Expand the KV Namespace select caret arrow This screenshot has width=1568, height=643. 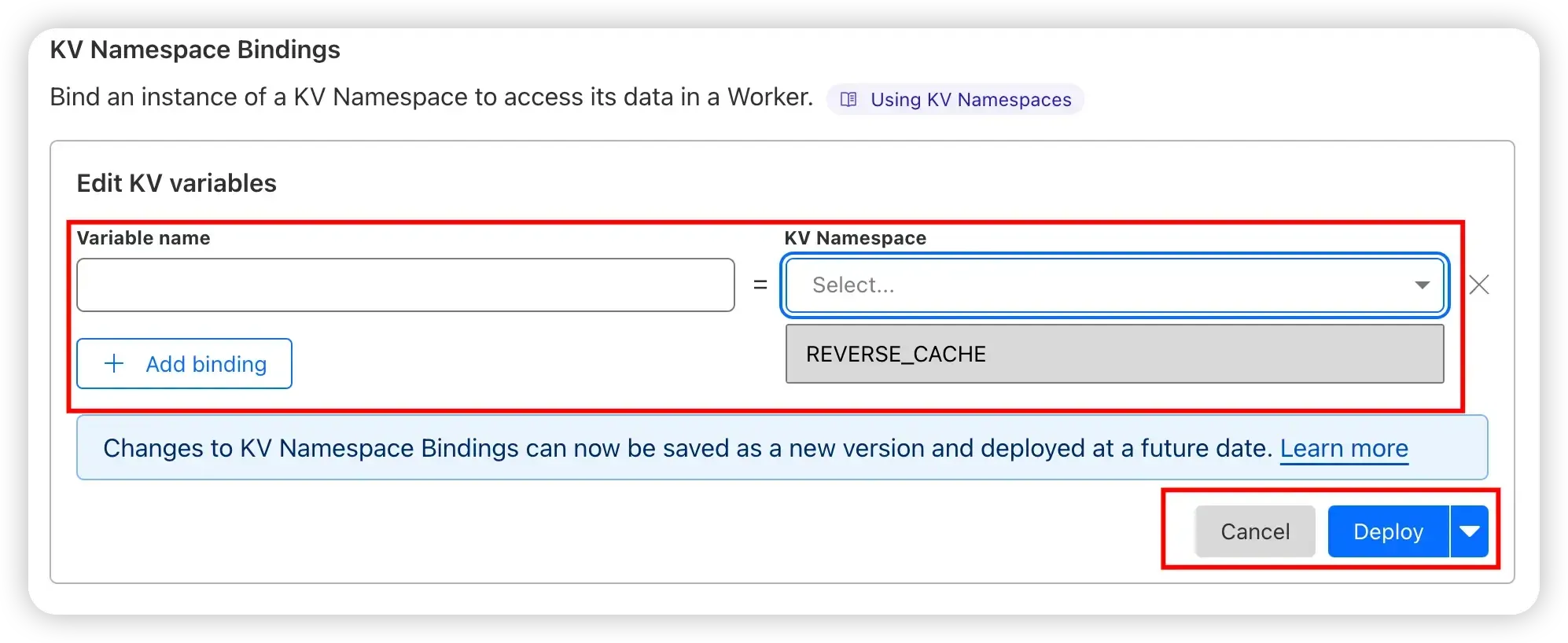[1422, 285]
